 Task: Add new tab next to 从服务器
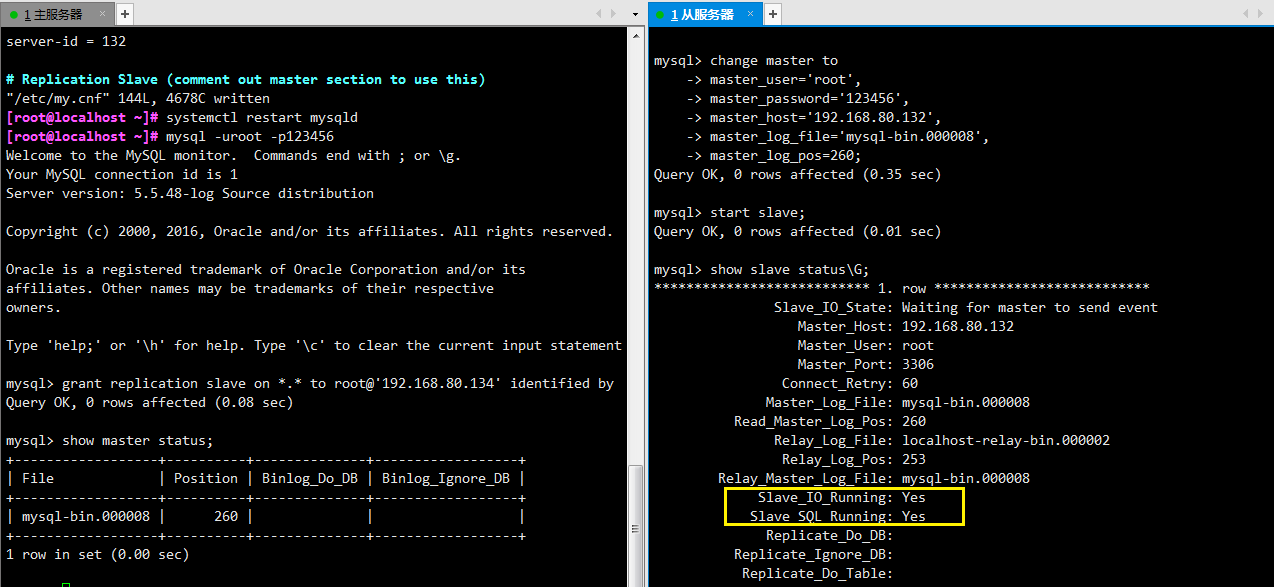[773, 14]
